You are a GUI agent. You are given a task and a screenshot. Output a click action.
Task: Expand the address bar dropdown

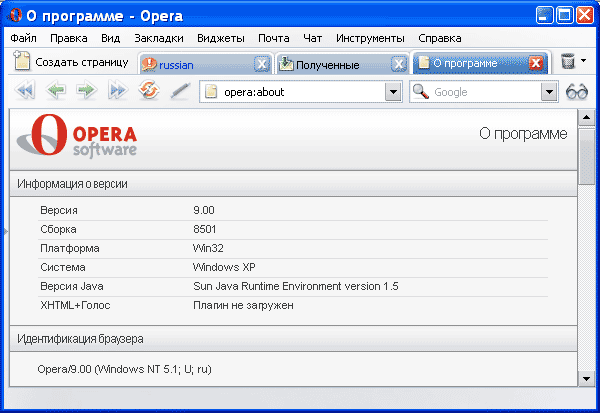pyautogui.click(x=393, y=92)
